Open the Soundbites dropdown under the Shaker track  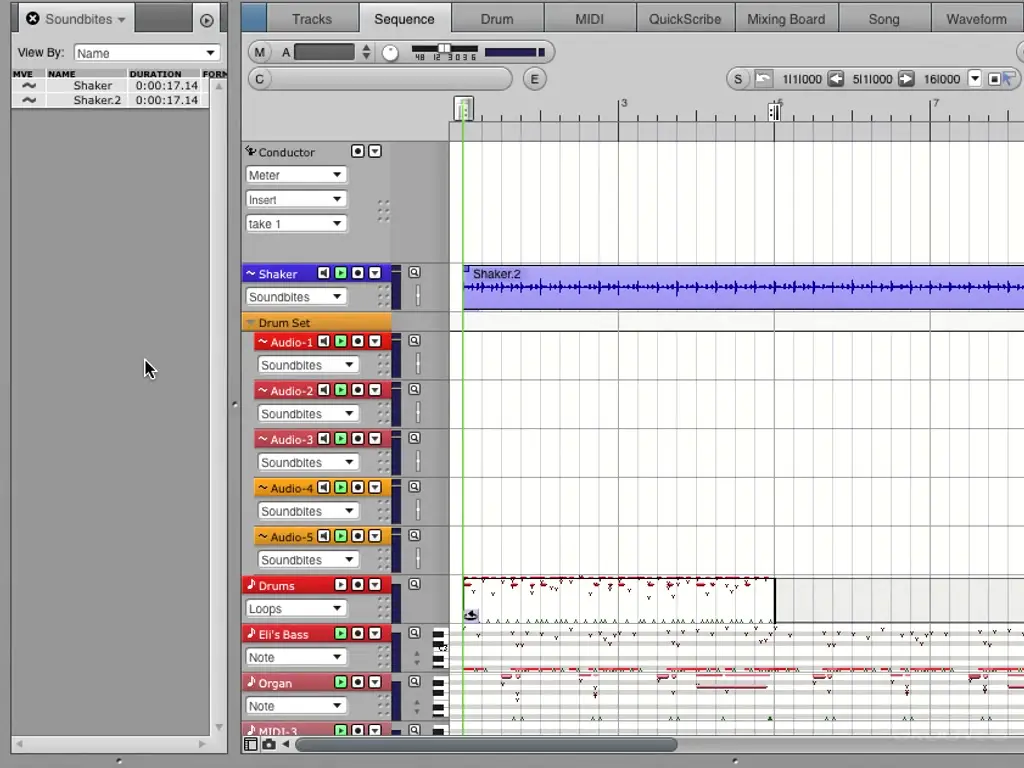point(295,297)
